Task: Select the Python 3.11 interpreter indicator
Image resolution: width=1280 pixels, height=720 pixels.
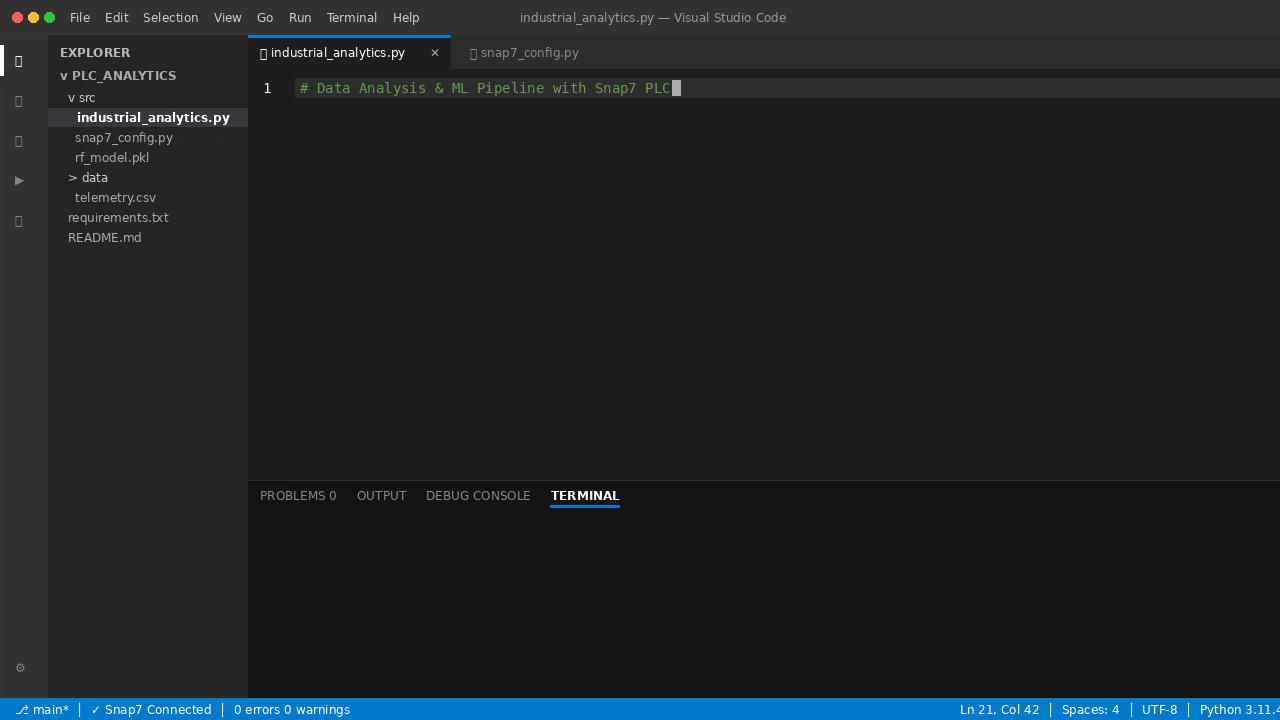Action: tap(1239, 710)
